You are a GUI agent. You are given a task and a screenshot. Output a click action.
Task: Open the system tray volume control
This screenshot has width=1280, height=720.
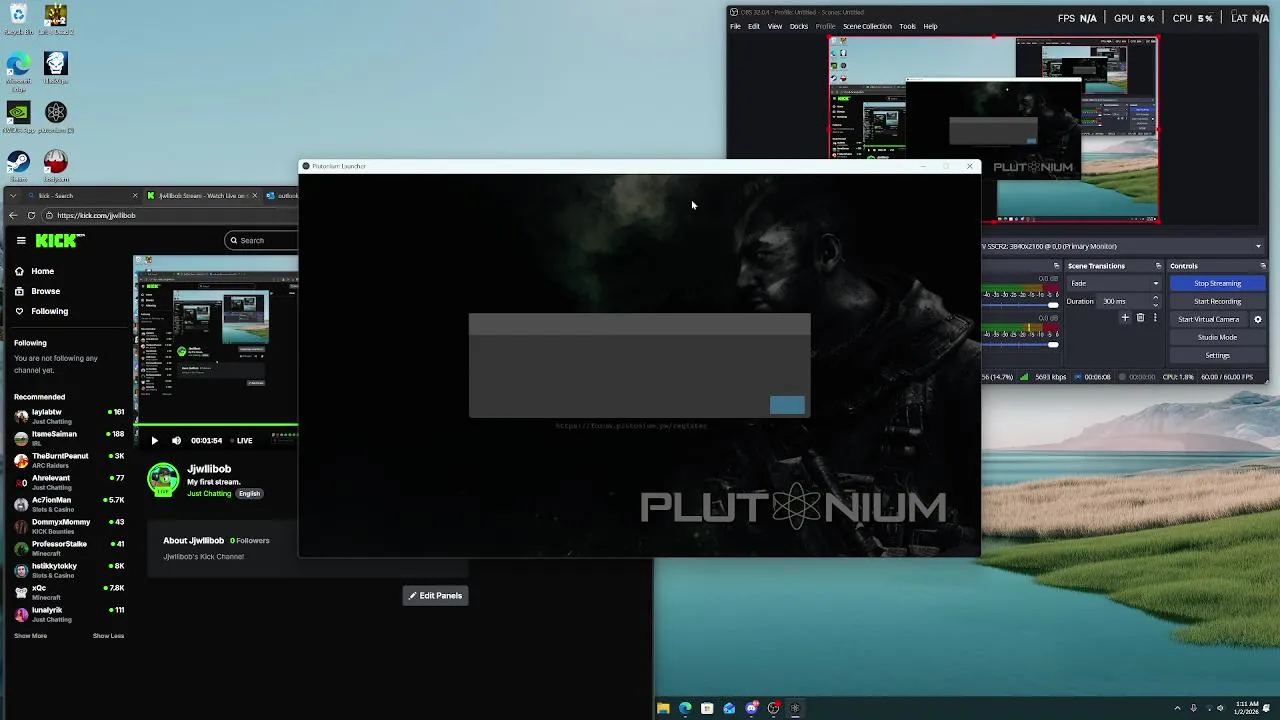(1221, 708)
